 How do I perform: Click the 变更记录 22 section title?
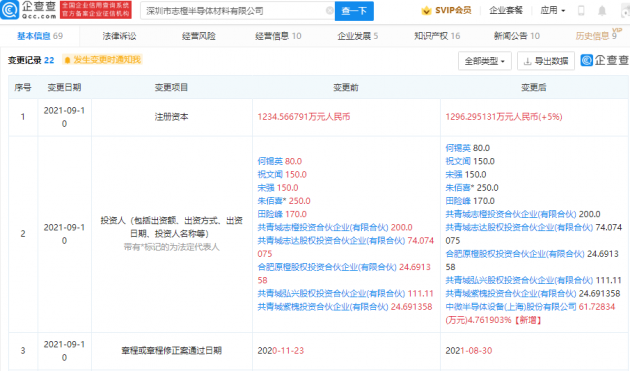pos(31,60)
